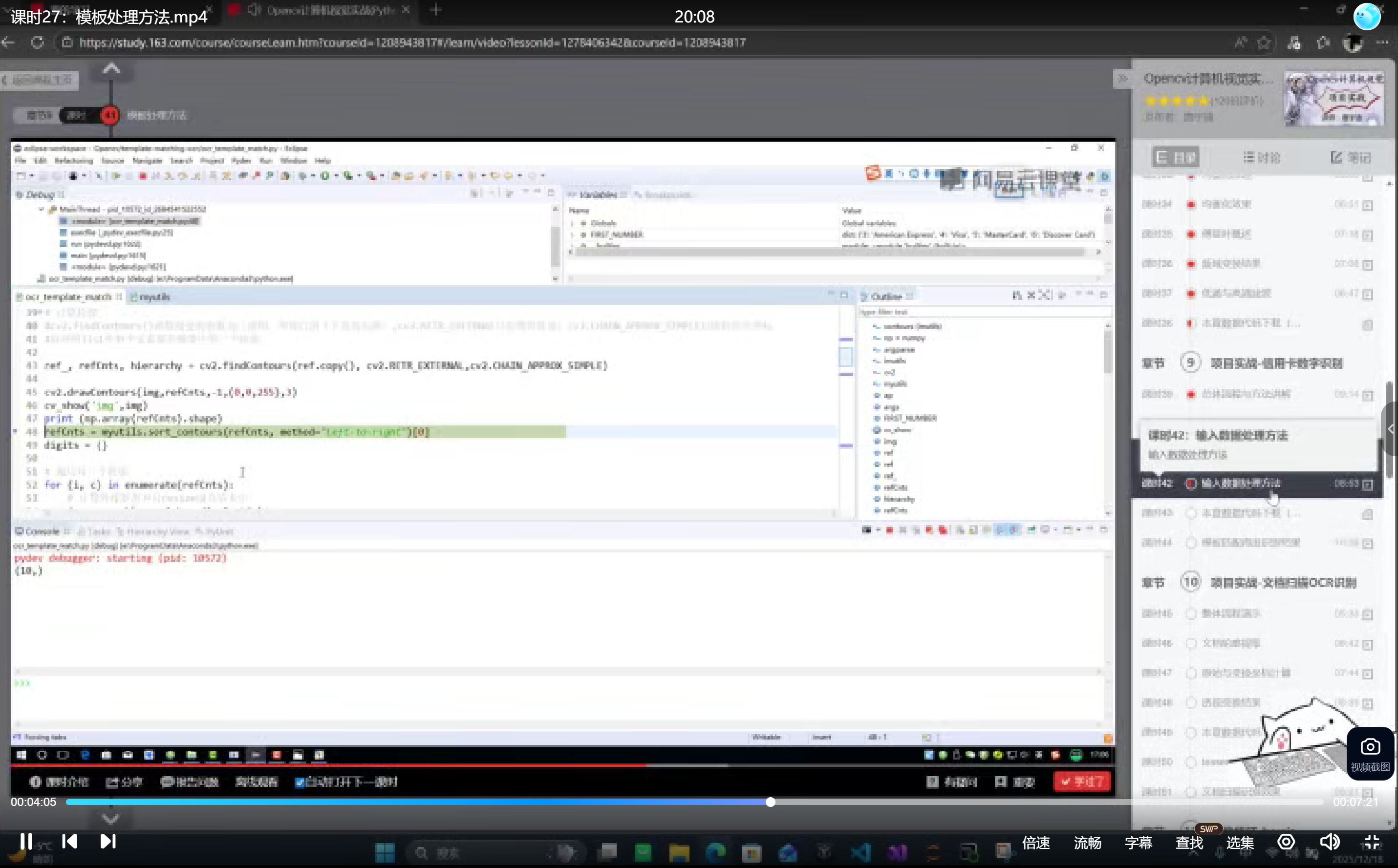1398x868 pixels.
Task: Click the up chevron above the lesson marker
Action: click(111, 69)
